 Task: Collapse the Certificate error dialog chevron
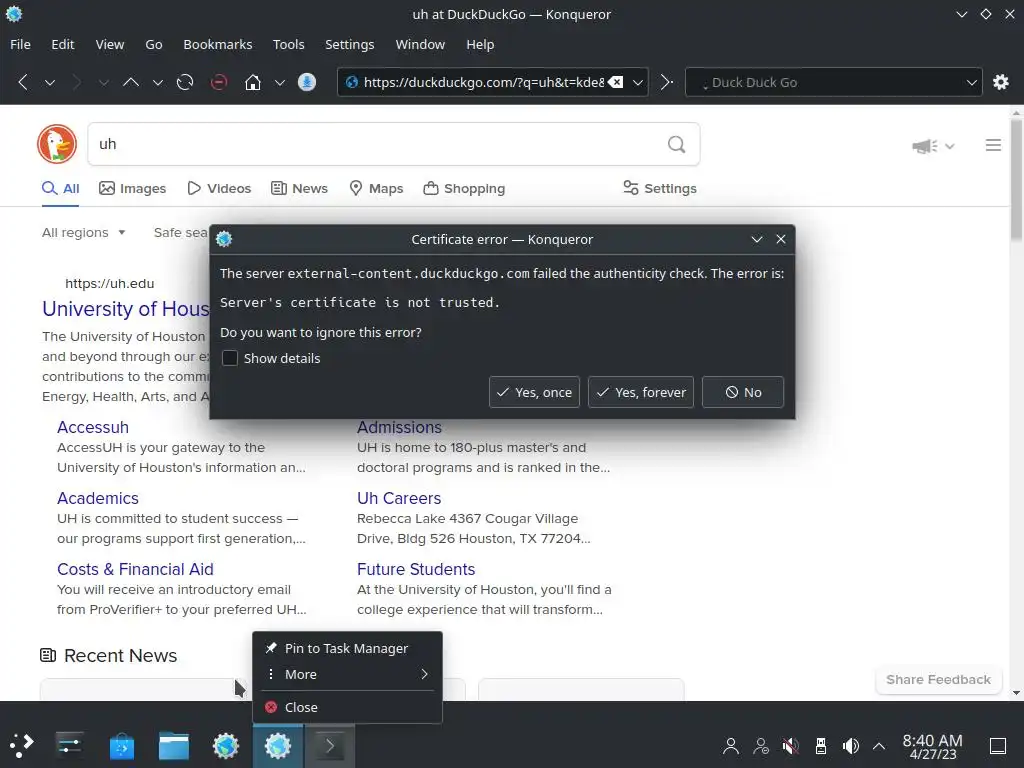tap(757, 239)
